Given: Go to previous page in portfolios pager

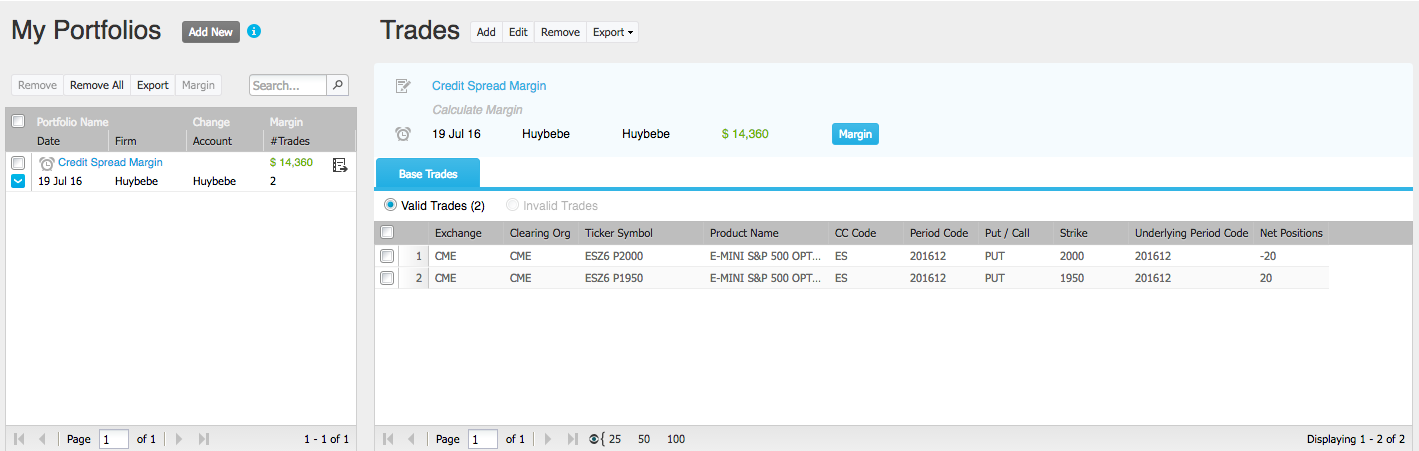Looking at the screenshot, I should click(42, 439).
